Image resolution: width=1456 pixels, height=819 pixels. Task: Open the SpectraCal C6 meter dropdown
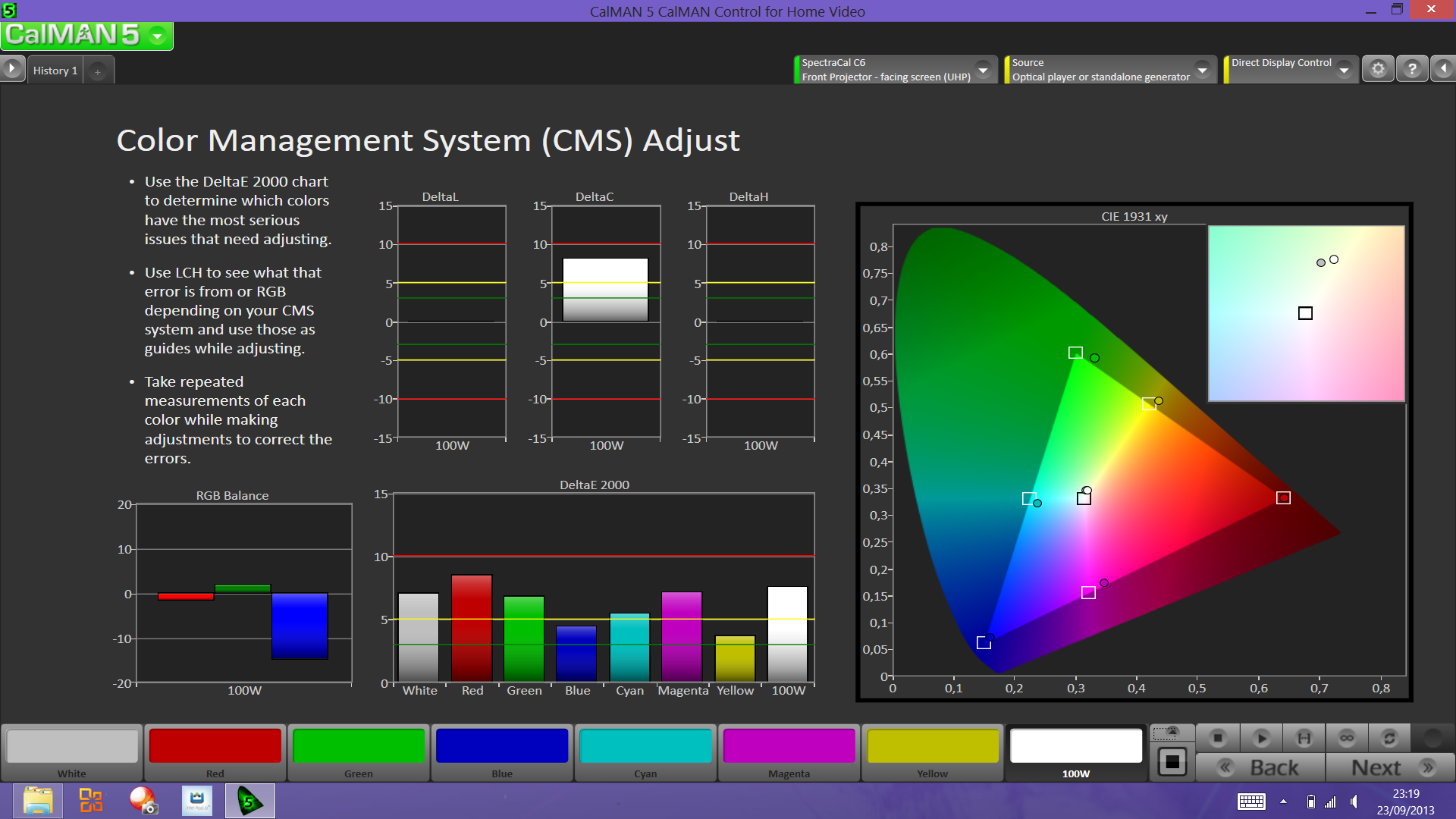983,70
